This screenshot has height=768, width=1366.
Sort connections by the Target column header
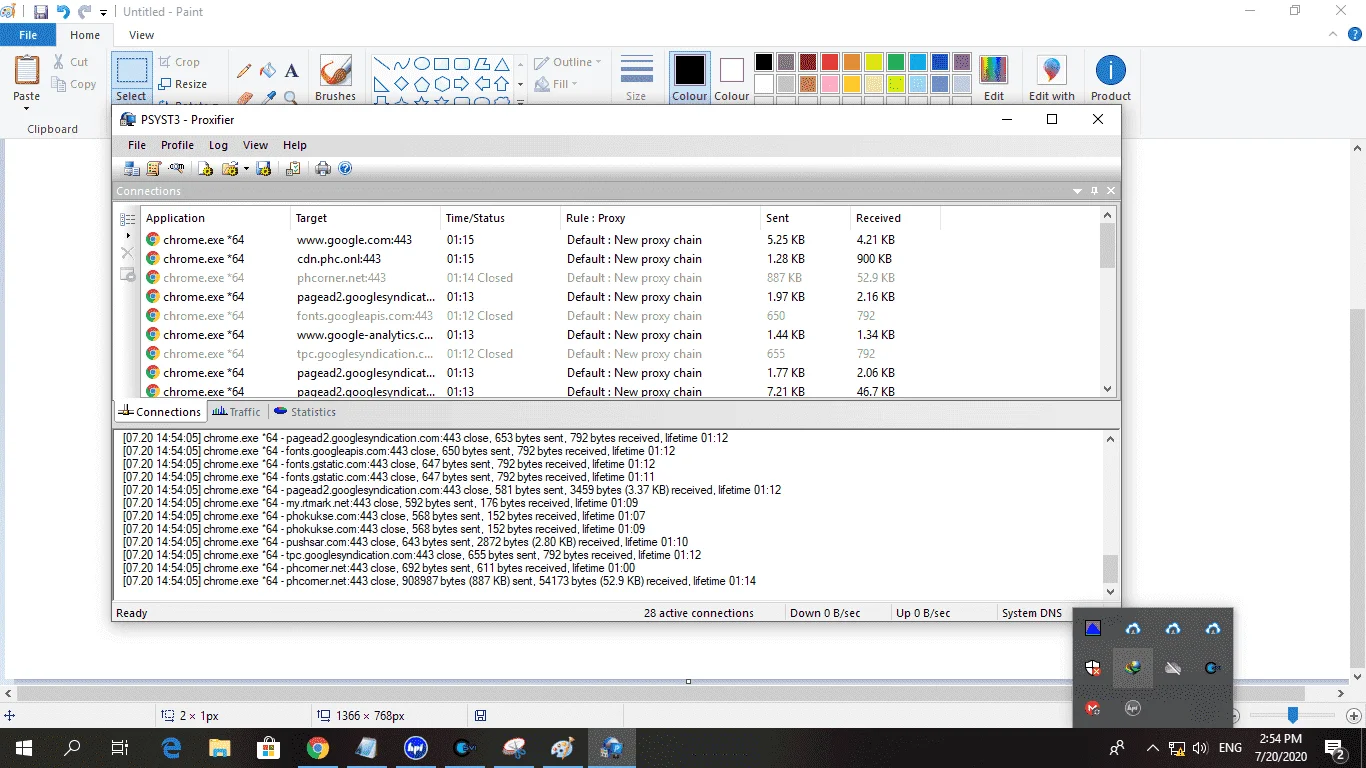pos(365,218)
